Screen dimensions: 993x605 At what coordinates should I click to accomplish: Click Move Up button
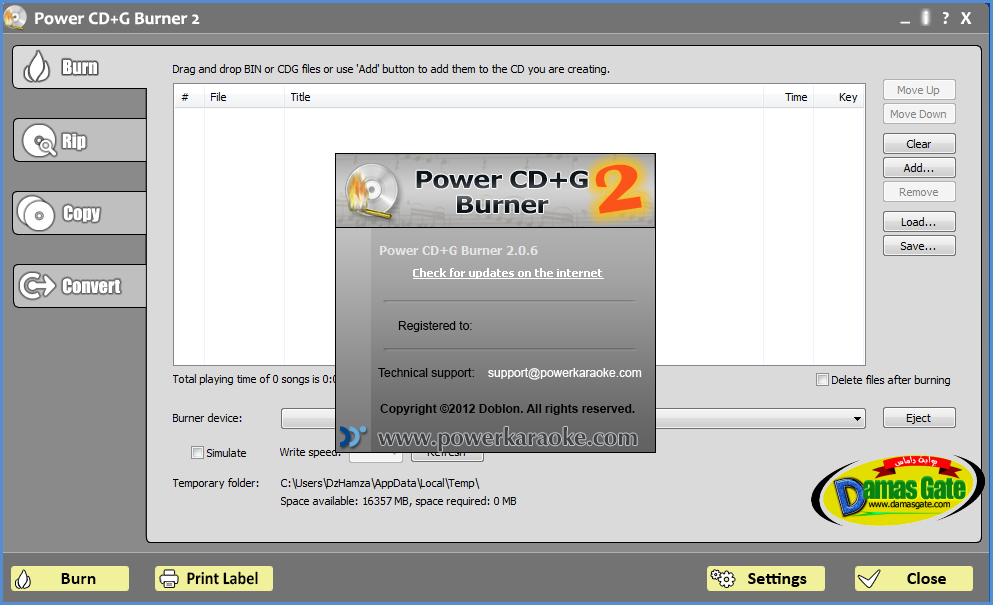pyautogui.click(x=919, y=90)
